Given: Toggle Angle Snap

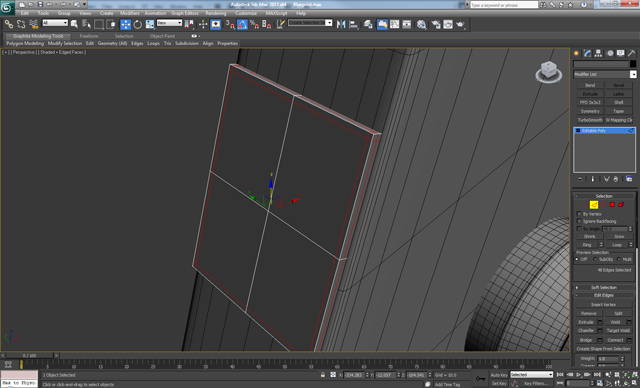Looking at the screenshot, I should click(242, 24).
